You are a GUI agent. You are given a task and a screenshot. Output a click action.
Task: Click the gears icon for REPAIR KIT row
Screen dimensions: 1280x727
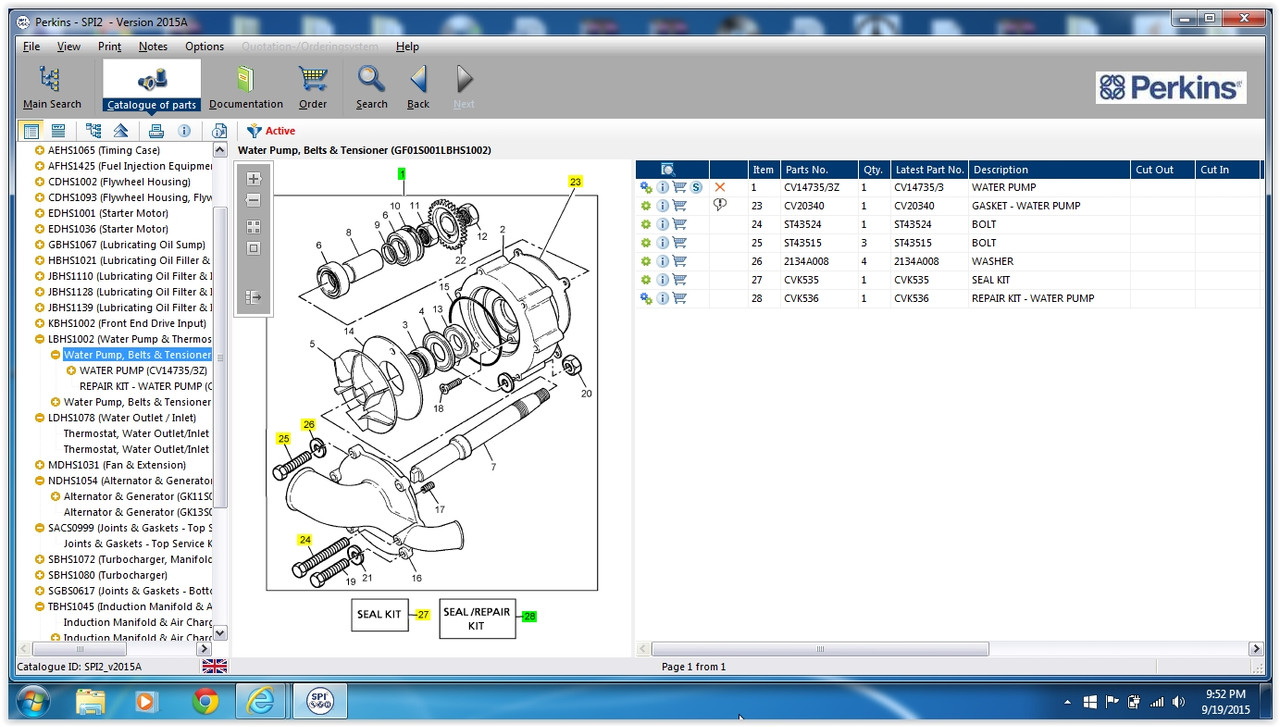click(646, 298)
